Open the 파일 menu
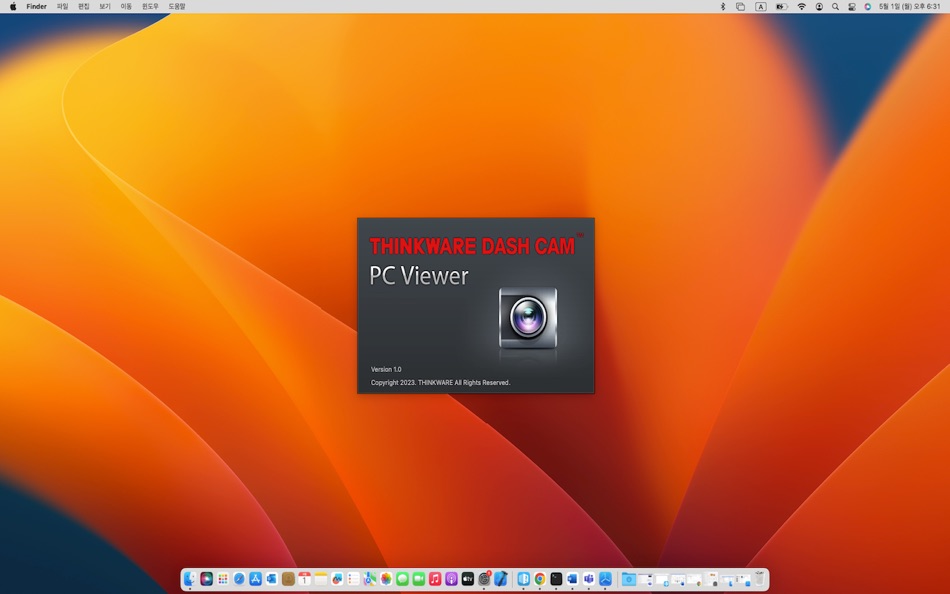The width and height of the screenshot is (950, 594). 62,6
